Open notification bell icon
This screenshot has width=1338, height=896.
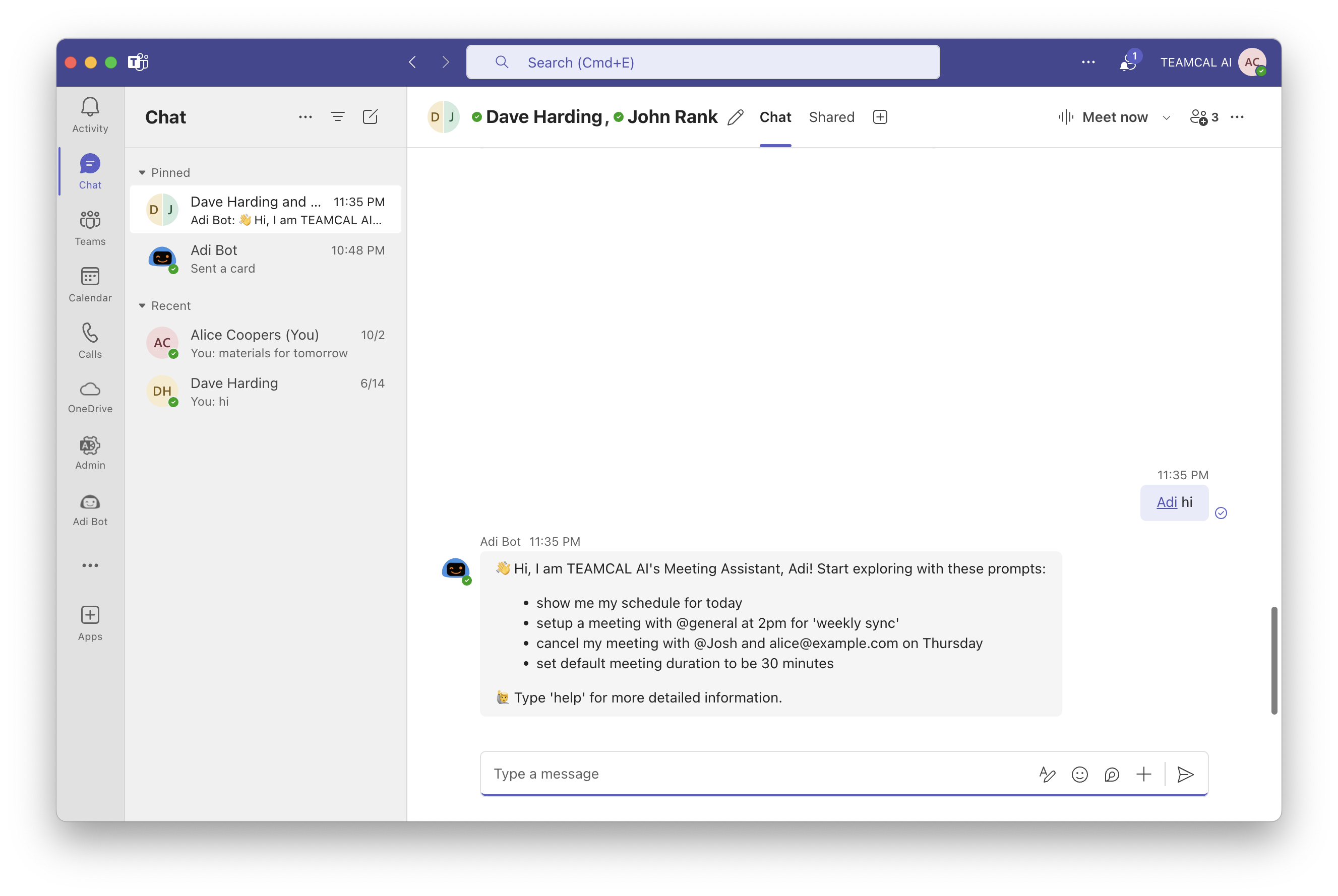[x=1127, y=62]
